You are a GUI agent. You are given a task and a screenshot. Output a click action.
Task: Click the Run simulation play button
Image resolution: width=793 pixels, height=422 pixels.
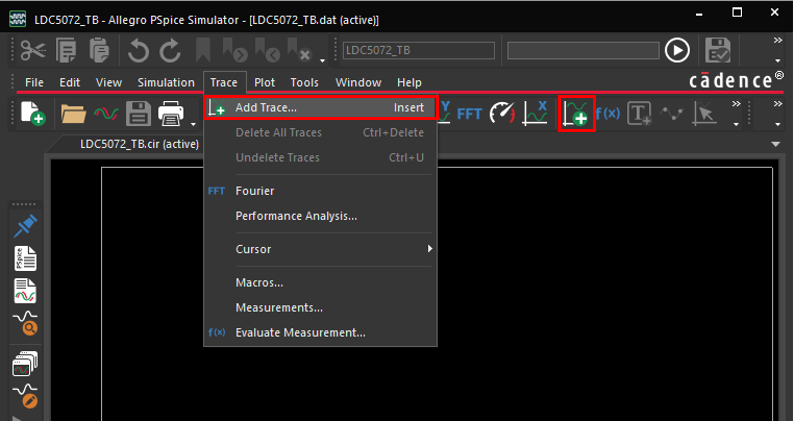click(x=677, y=50)
